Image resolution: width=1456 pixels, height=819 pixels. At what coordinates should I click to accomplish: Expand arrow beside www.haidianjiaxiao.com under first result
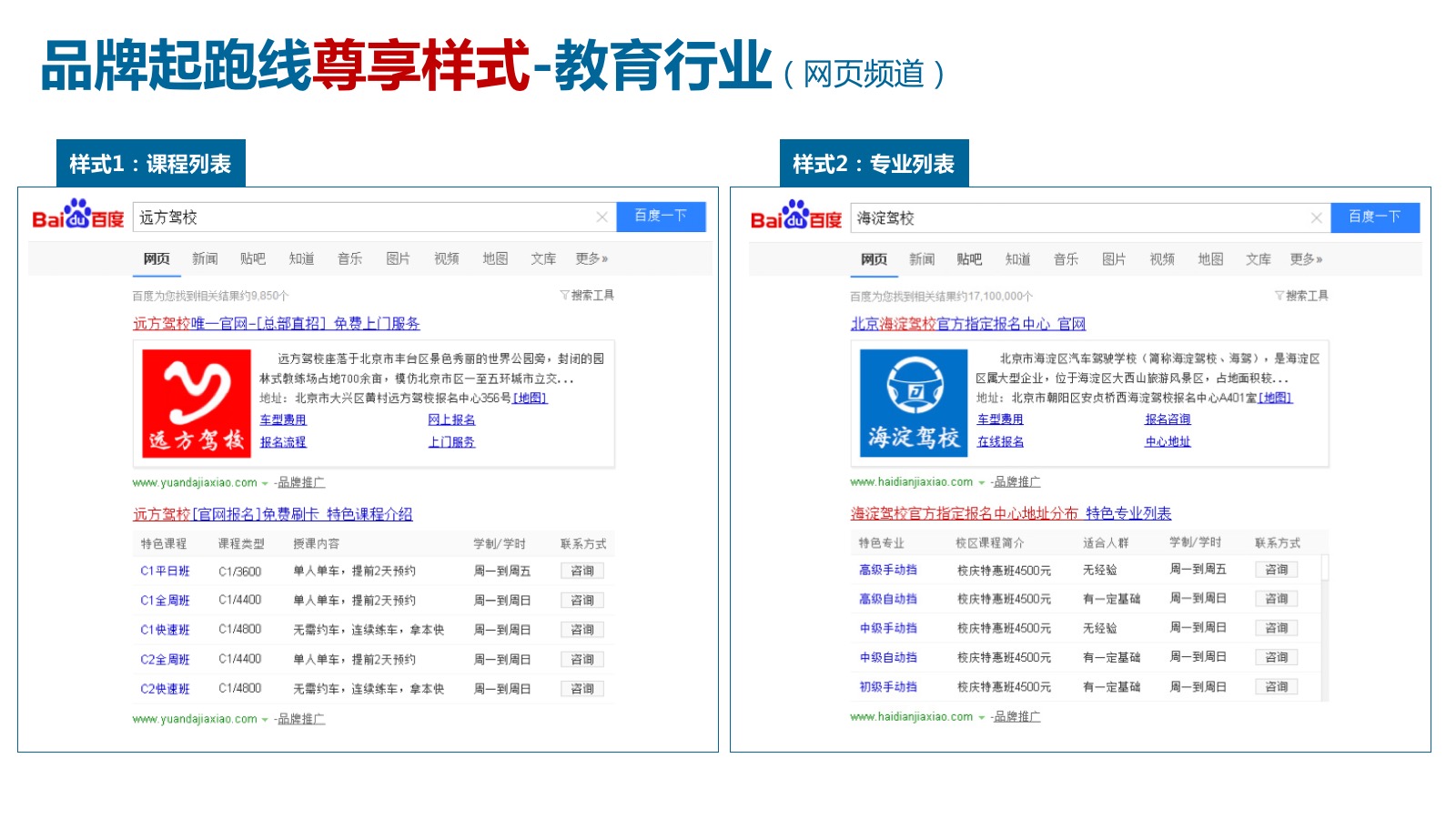(x=981, y=482)
